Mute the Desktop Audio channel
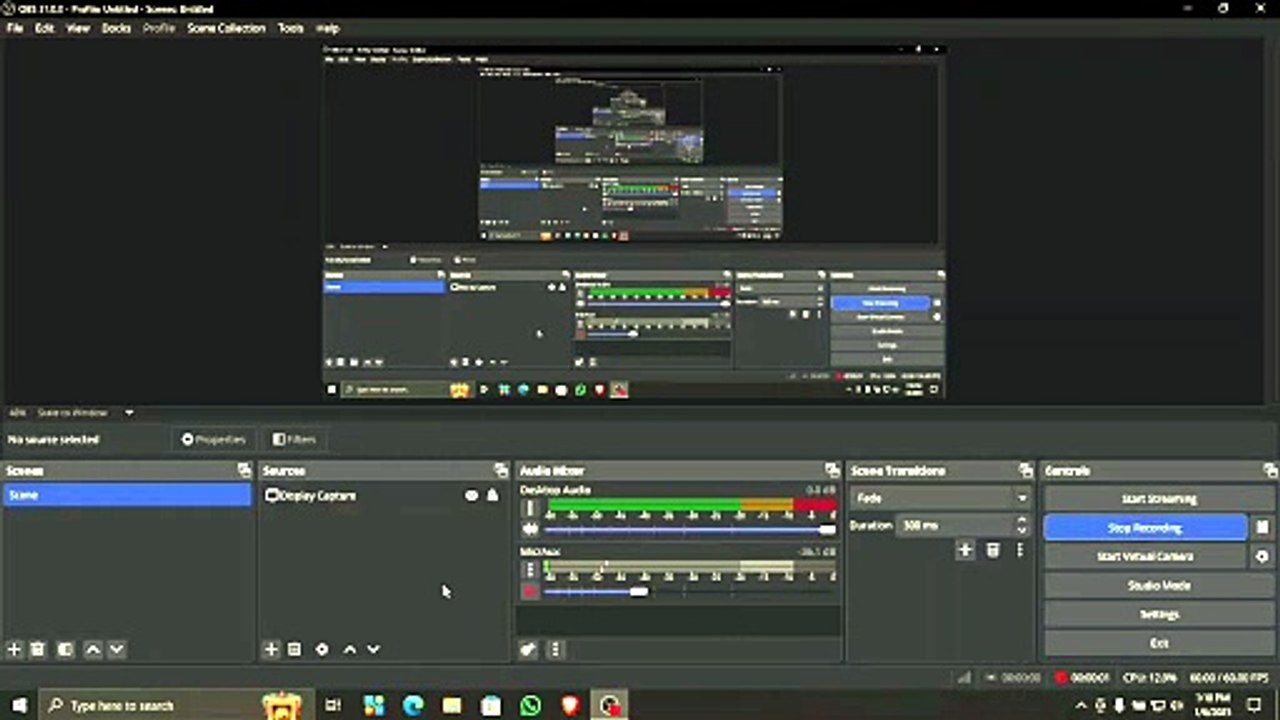1280x720 pixels. pos(530,529)
